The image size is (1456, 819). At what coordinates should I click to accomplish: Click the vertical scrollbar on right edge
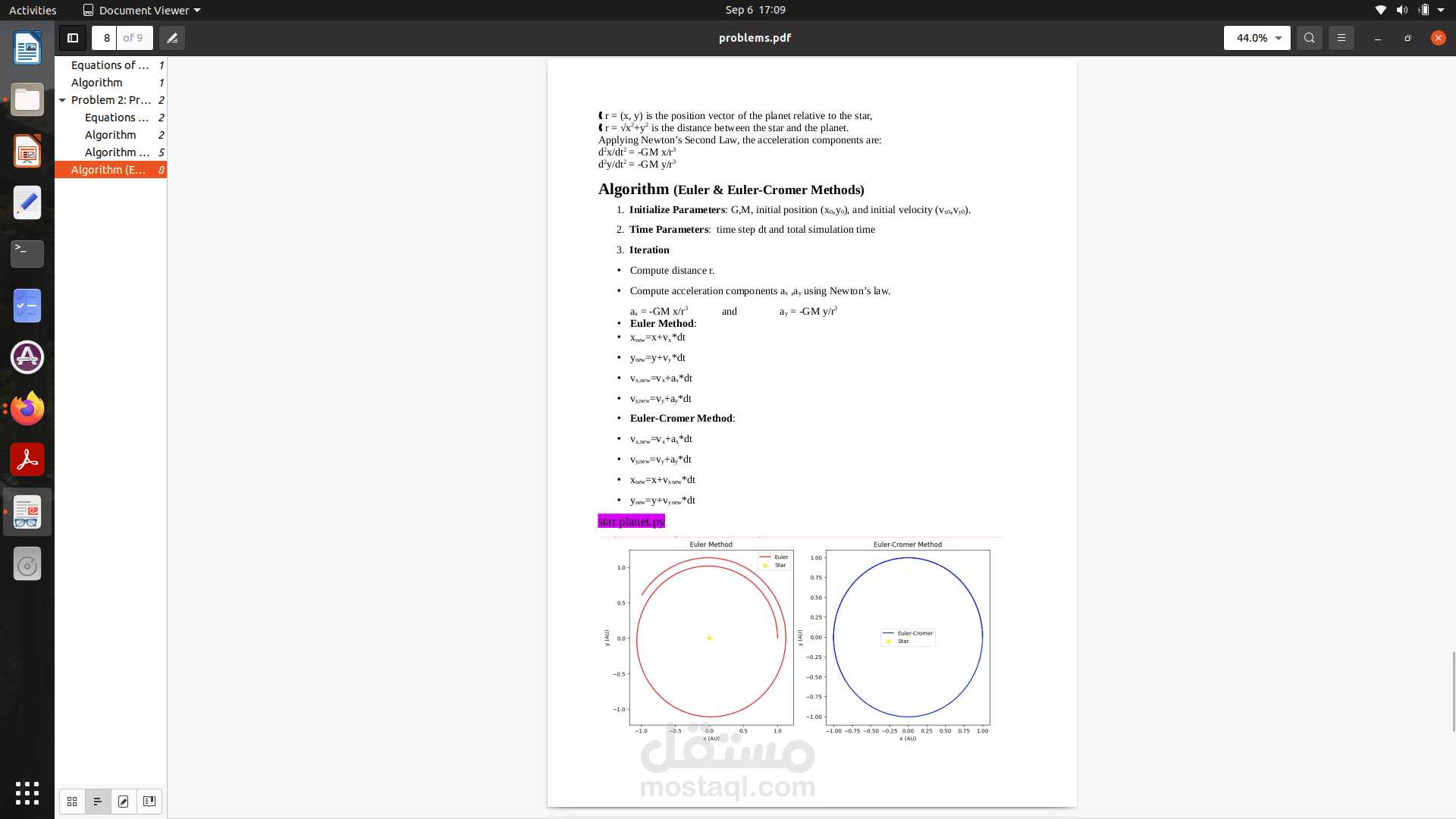pyautogui.click(x=1453, y=690)
